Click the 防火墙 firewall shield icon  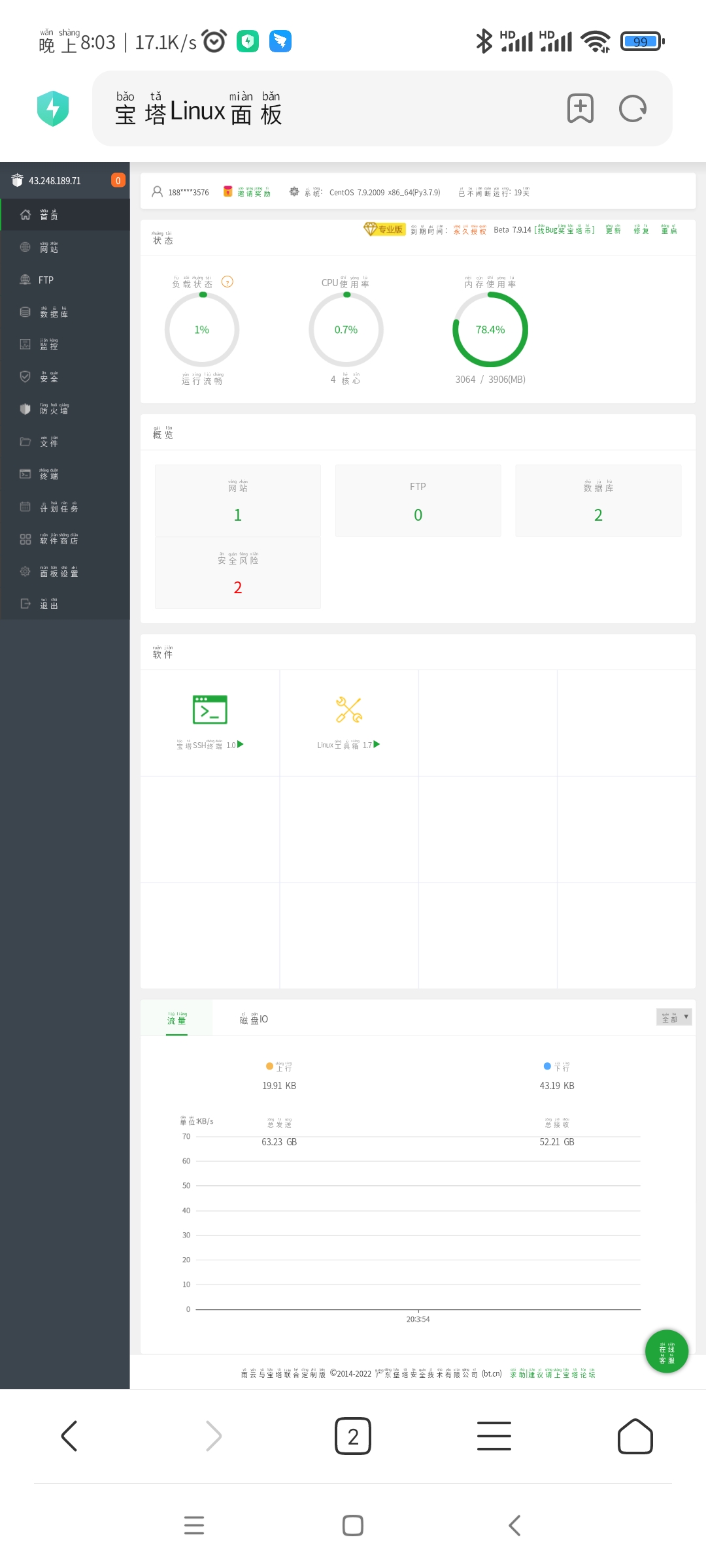25,409
